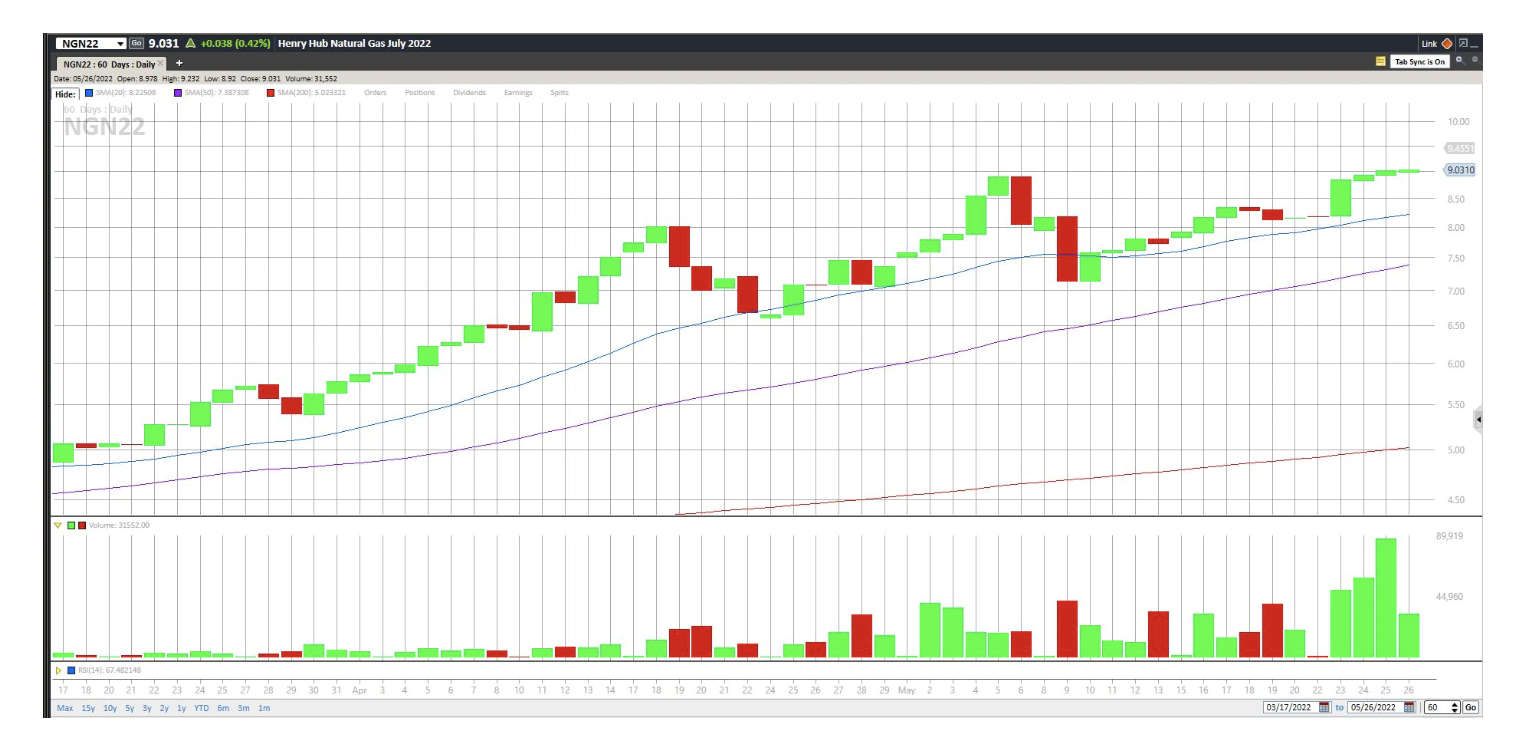Open calendar picker for start date

(1324, 707)
